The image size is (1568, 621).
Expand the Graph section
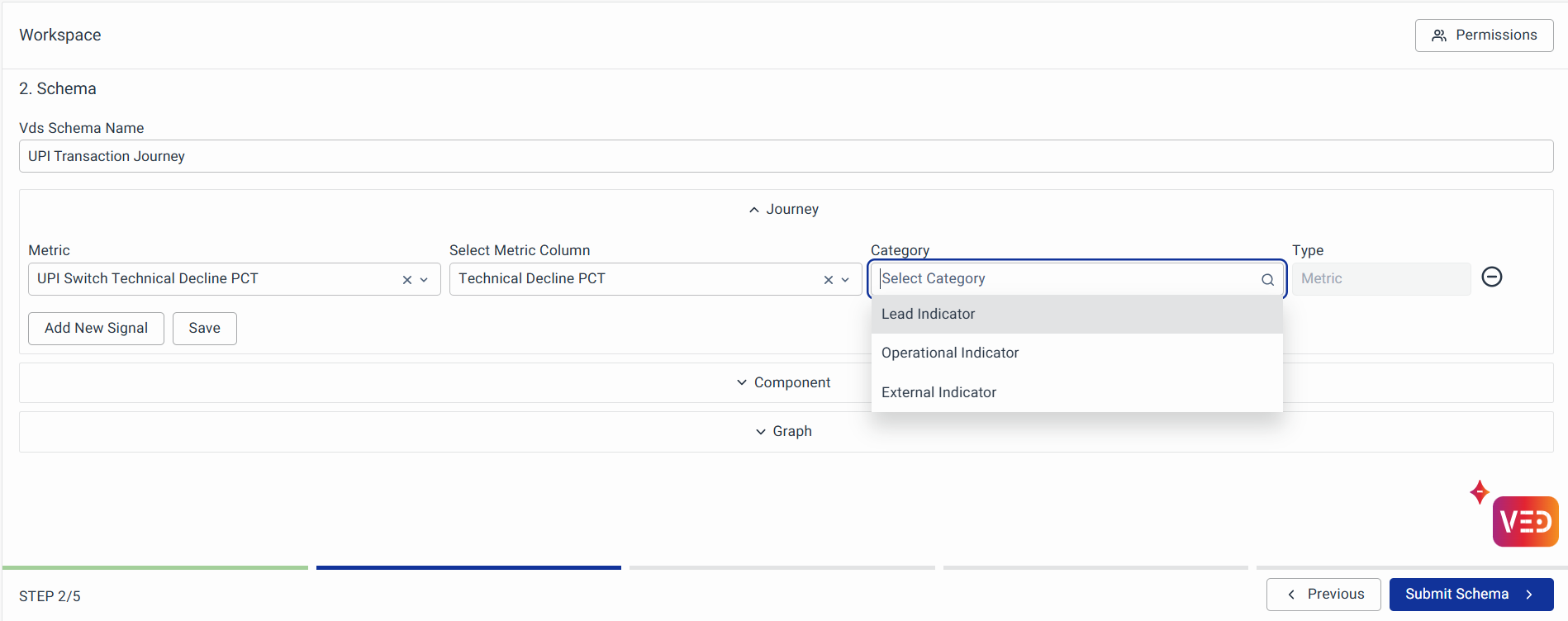click(x=783, y=432)
